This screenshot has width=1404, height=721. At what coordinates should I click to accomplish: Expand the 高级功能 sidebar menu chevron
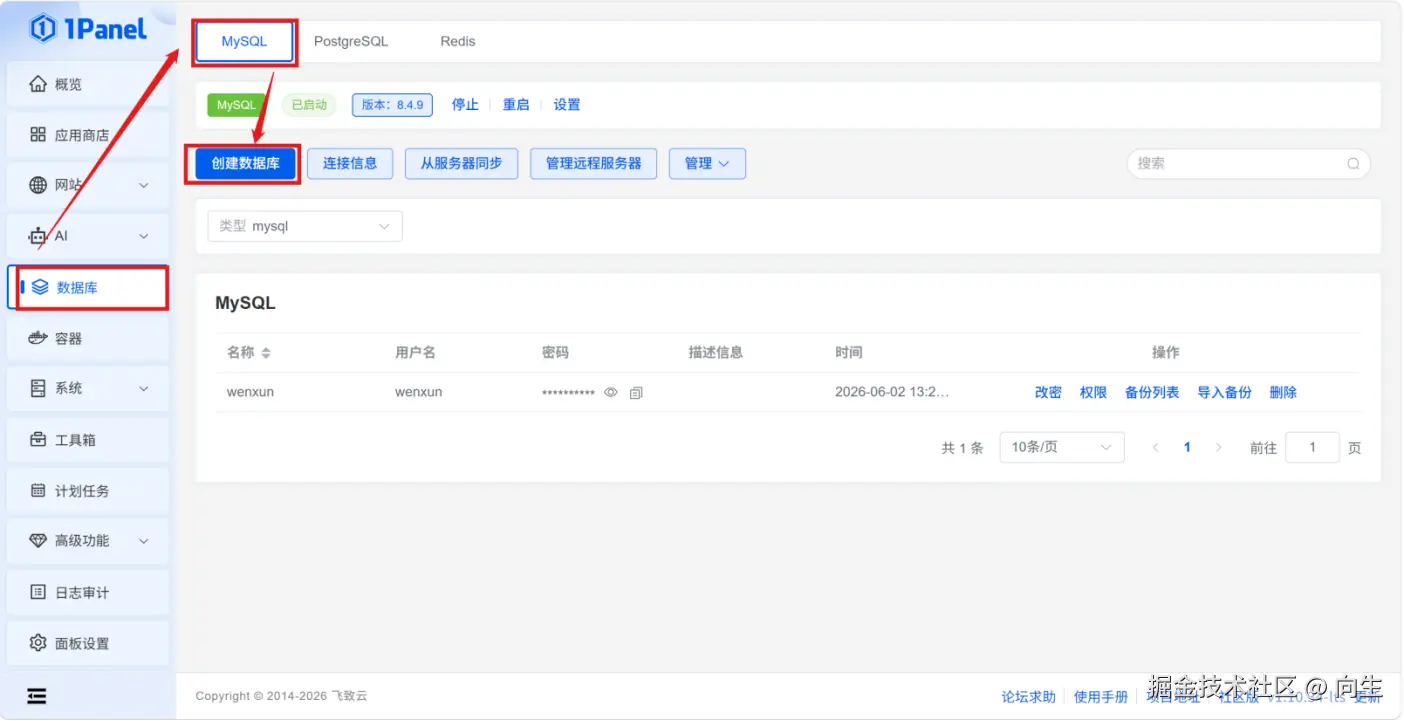click(143, 541)
